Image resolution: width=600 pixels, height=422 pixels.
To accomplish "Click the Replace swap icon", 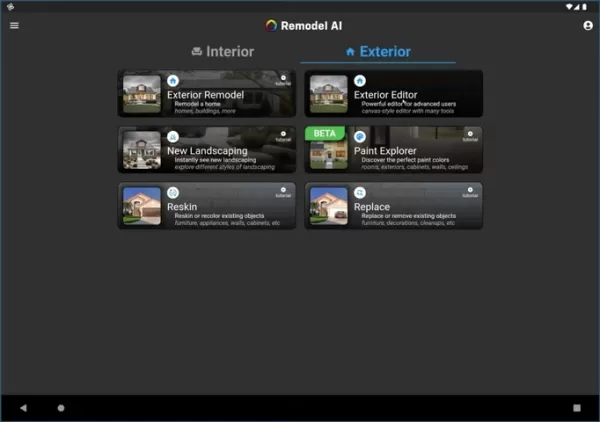I will pyautogui.click(x=360, y=193).
